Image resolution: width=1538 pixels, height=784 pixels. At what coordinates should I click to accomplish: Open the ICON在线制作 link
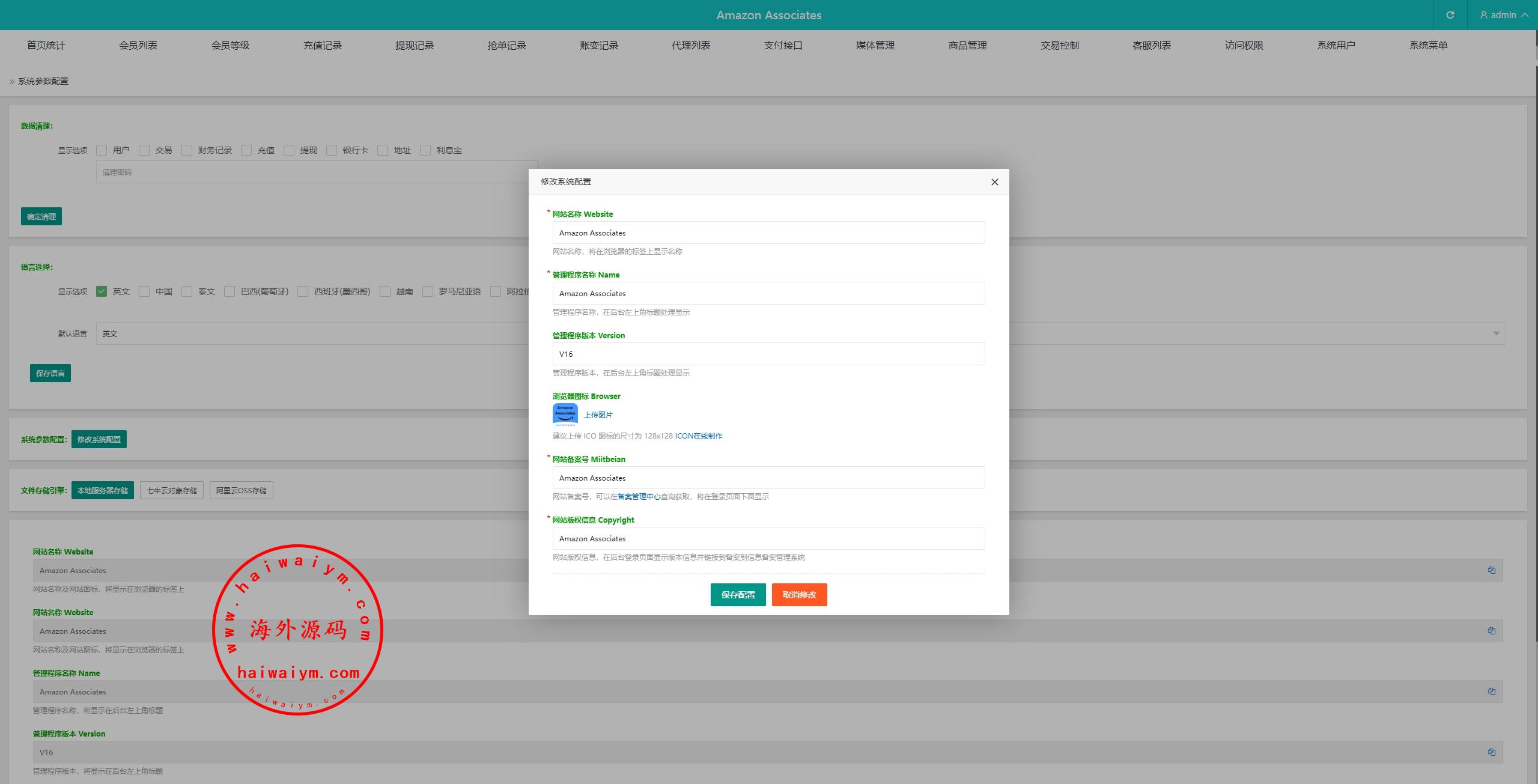tap(698, 436)
